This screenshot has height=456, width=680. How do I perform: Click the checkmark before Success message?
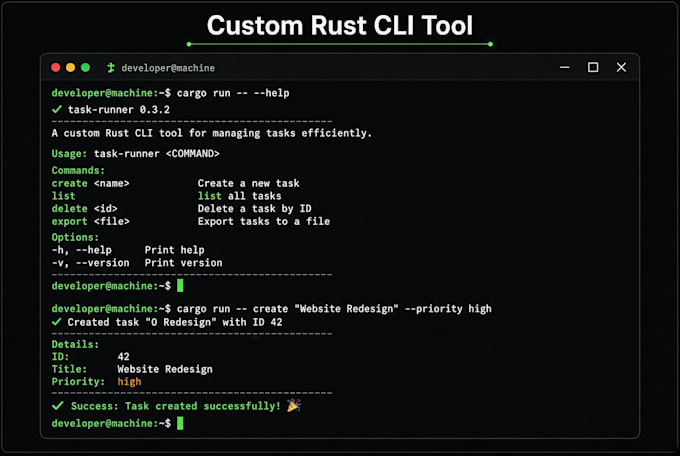57,406
